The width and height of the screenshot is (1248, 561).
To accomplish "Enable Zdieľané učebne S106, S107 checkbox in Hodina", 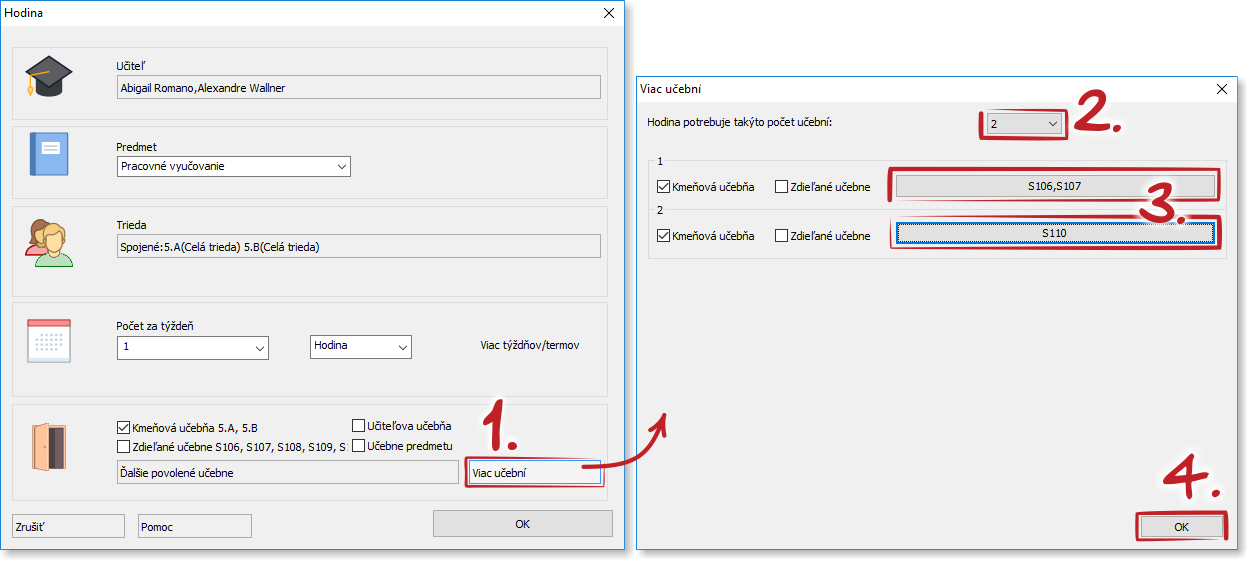I will [124, 447].
